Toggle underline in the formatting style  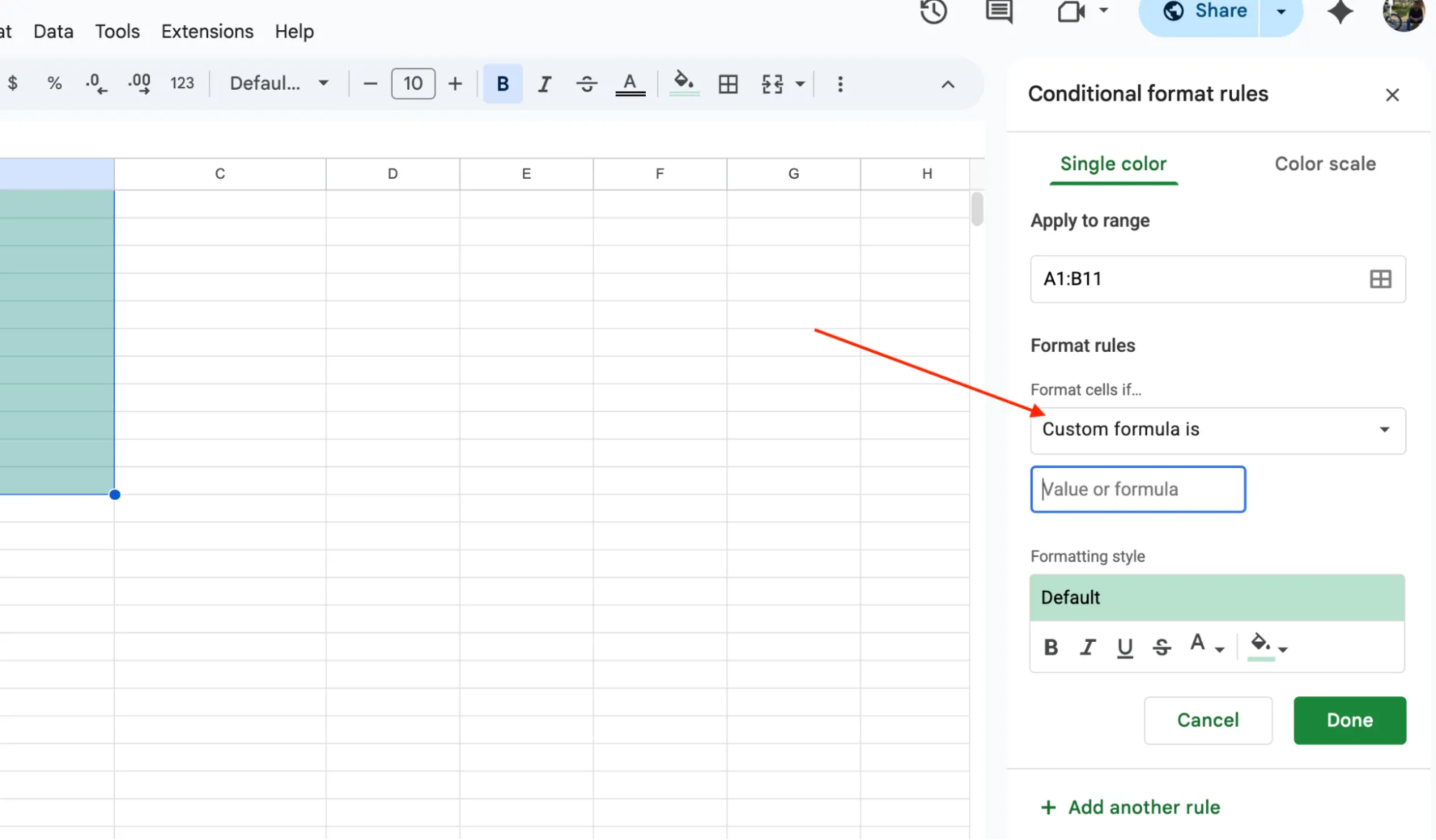(1124, 647)
